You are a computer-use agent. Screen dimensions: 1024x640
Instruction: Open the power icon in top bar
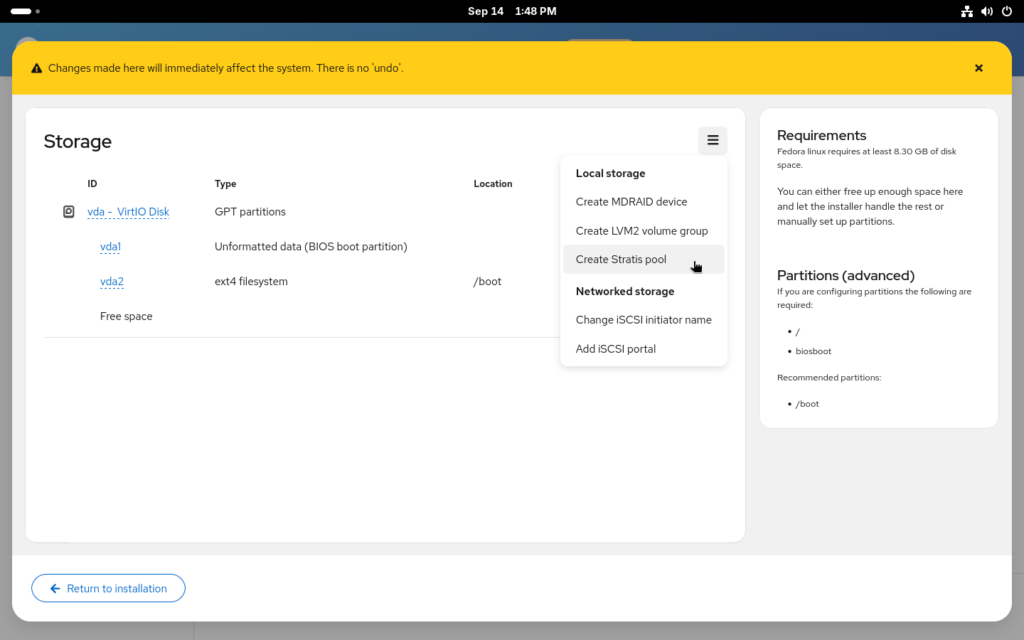click(x=1007, y=11)
